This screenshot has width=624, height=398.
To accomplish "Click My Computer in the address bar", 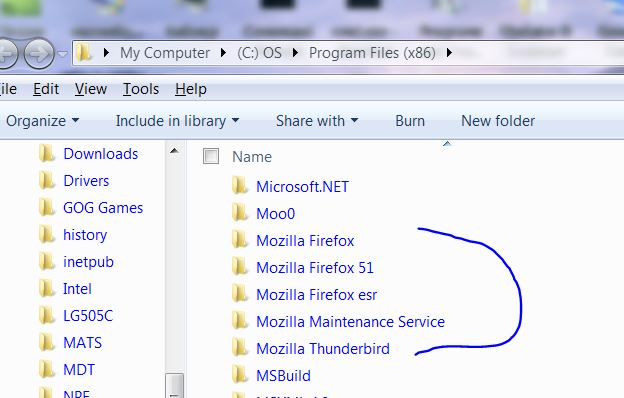I will tap(165, 53).
